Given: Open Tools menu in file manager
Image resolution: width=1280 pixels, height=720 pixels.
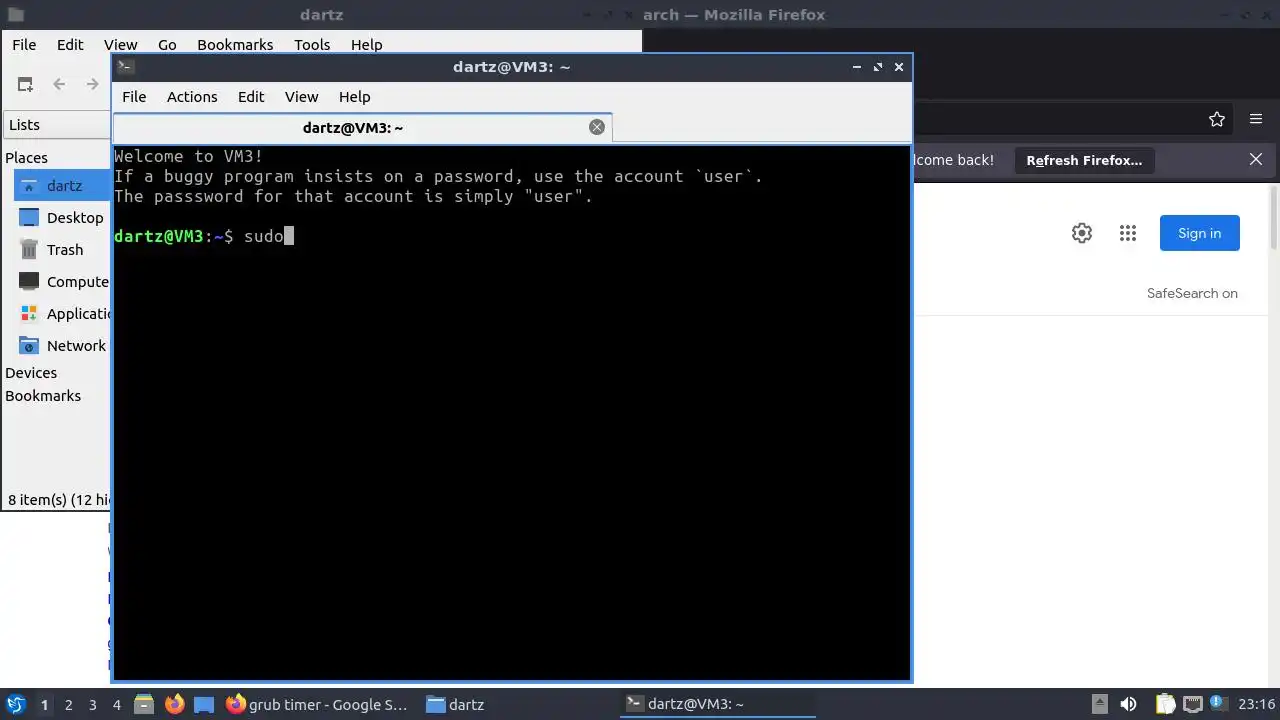Looking at the screenshot, I should tap(312, 45).
